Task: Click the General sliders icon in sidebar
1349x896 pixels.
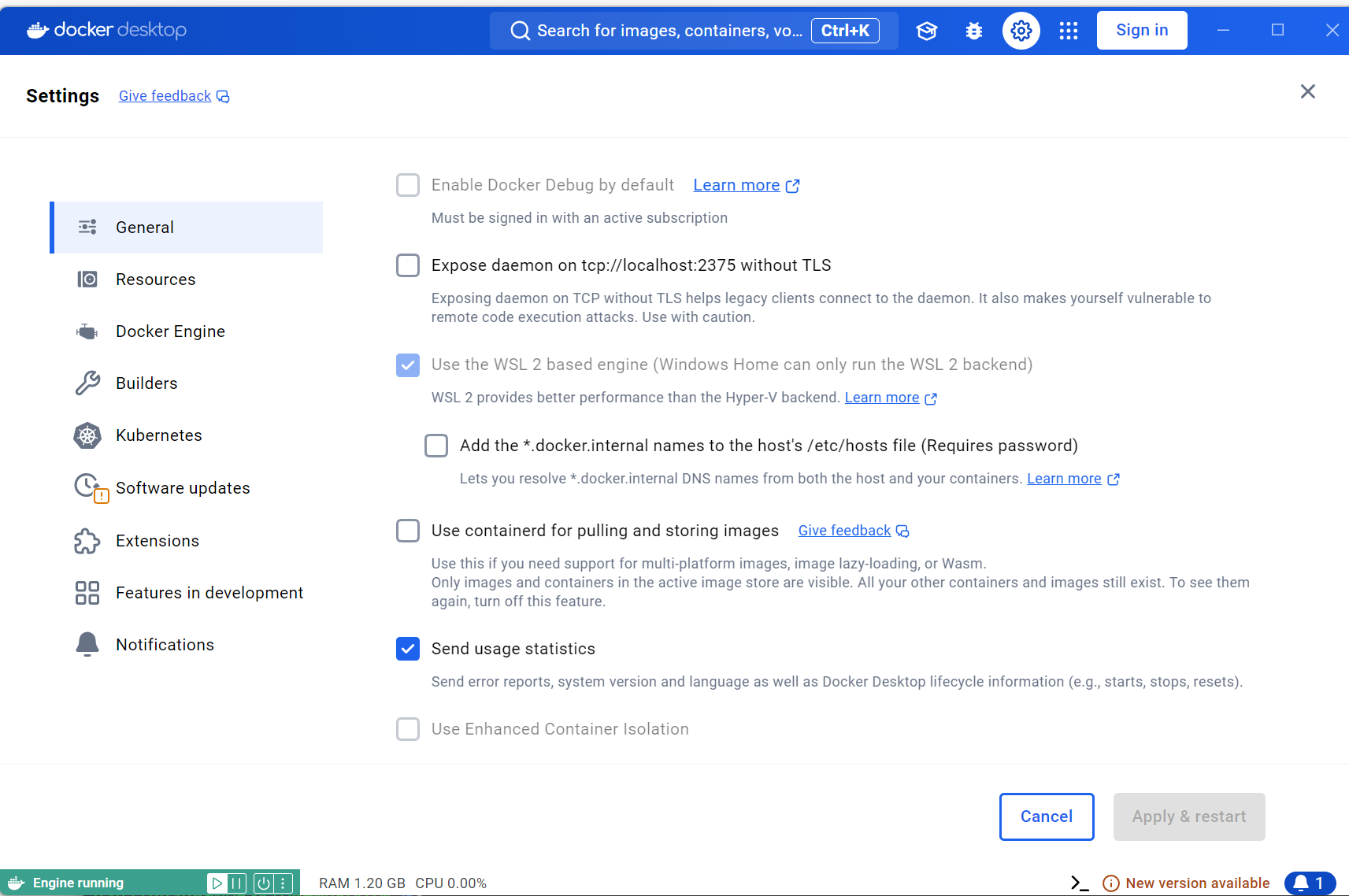Action: (87, 228)
